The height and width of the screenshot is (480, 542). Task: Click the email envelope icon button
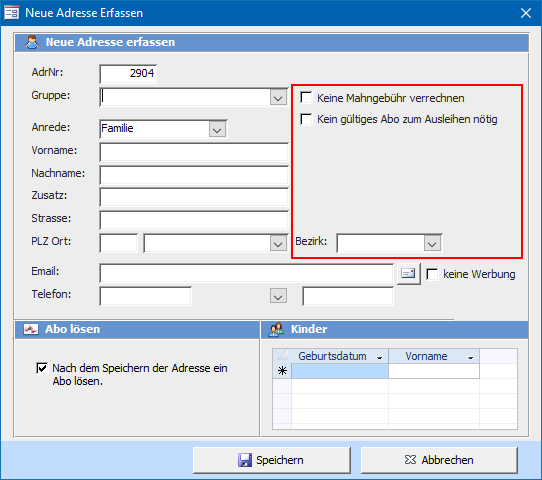tap(408, 274)
